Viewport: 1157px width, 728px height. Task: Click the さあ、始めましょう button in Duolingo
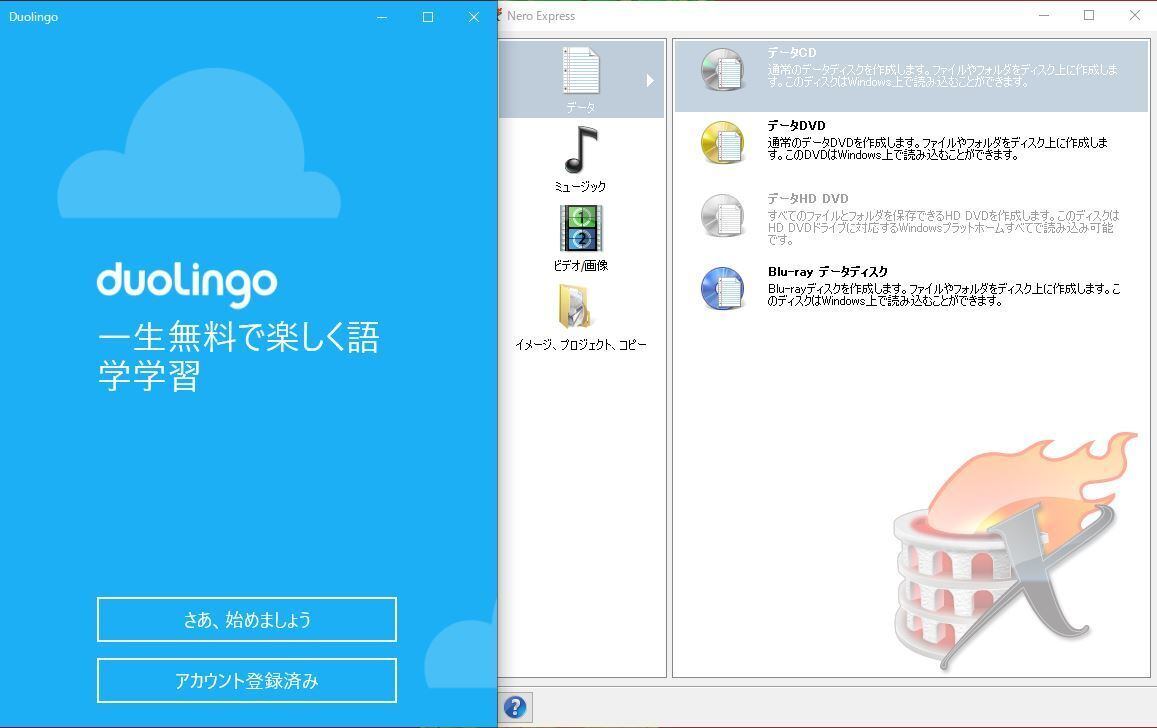click(246, 620)
